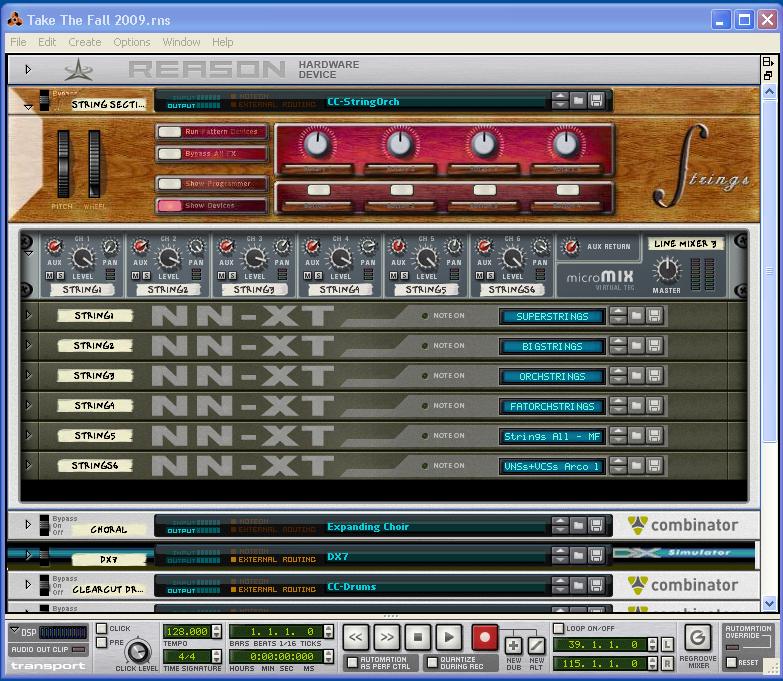
Task: Save patch on SUPERSTRINGS NN-XT
Action: (x=655, y=316)
